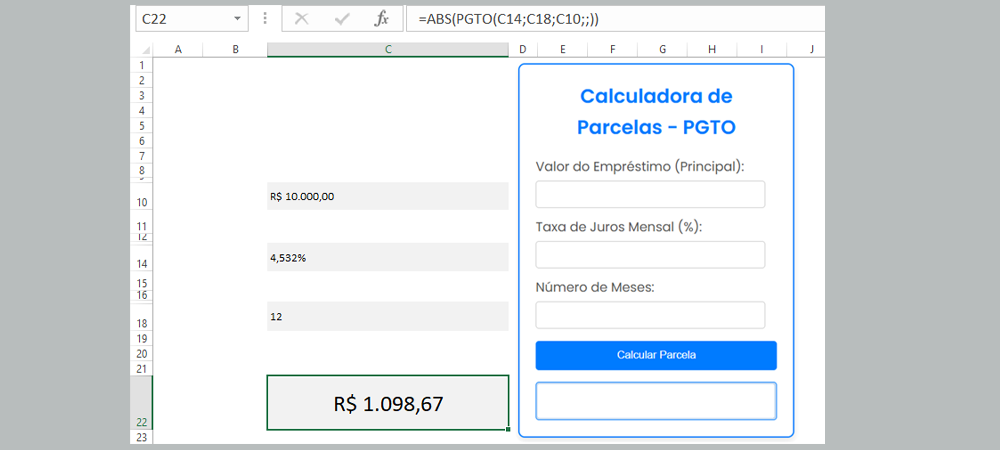
Task: Click the Calculadora de Parcelas - PGTO title
Action: coord(656,112)
